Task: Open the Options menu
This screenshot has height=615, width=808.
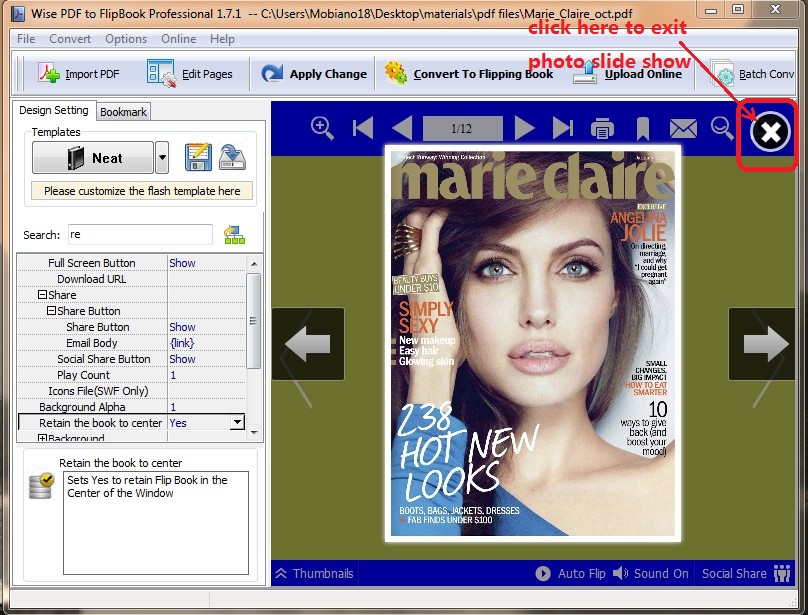Action: coord(126,39)
